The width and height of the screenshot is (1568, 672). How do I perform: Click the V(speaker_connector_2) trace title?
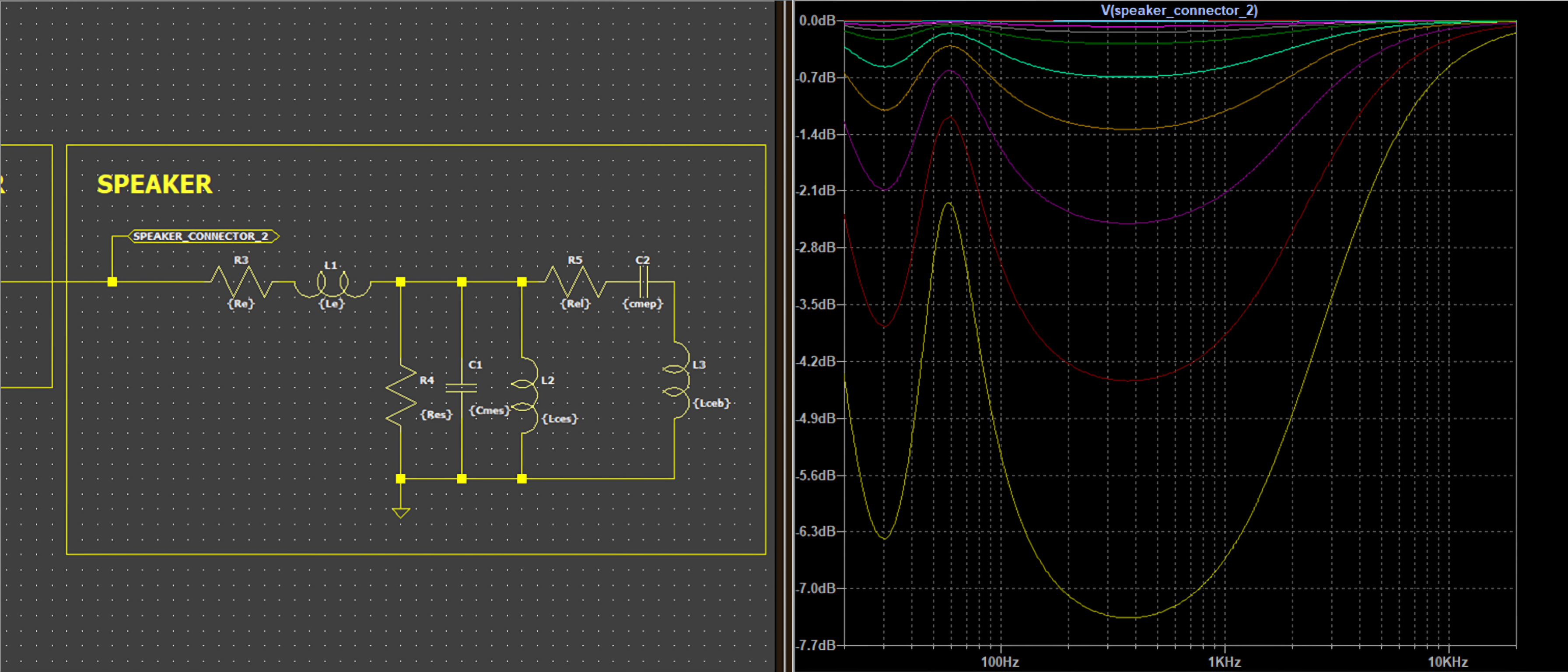[x=1179, y=10]
